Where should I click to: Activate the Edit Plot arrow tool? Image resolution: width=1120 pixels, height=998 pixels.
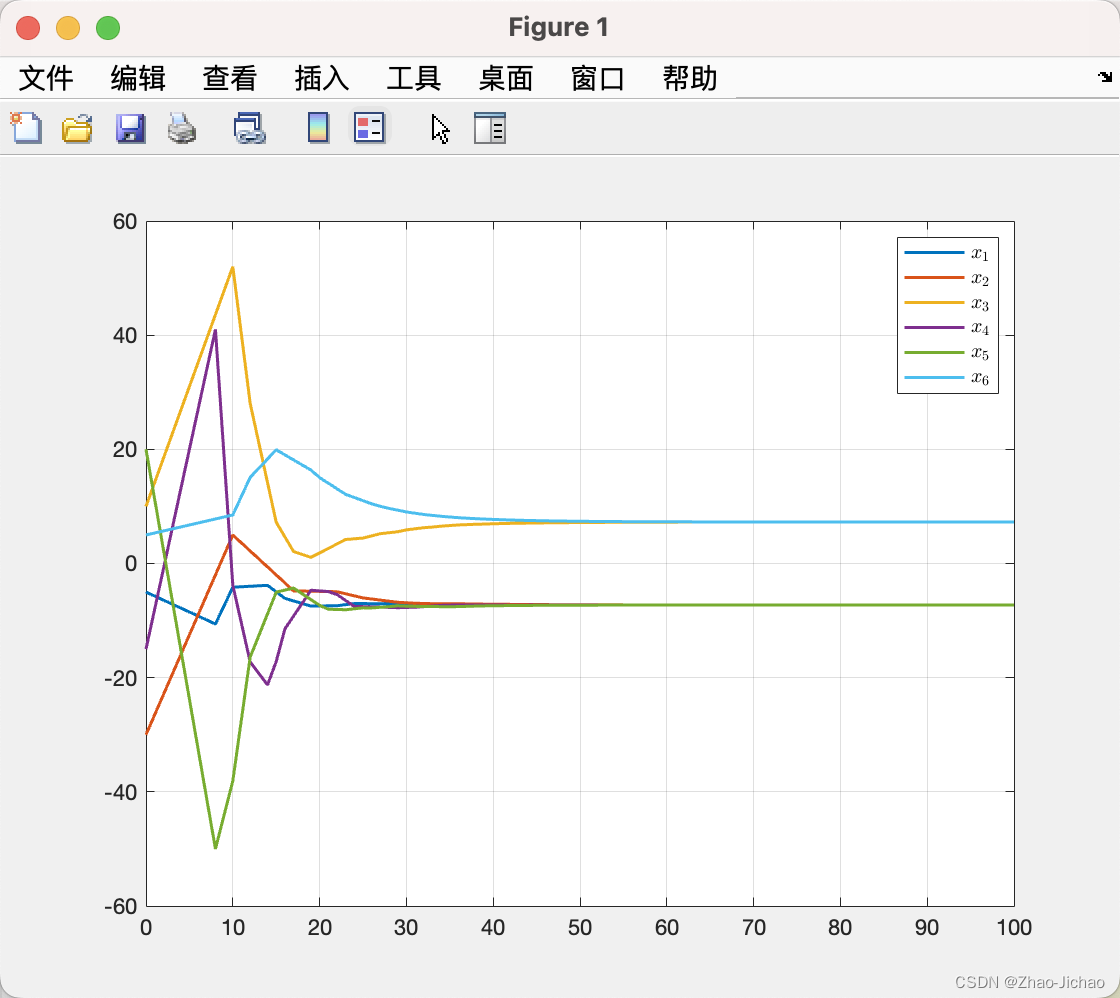click(x=441, y=129)
